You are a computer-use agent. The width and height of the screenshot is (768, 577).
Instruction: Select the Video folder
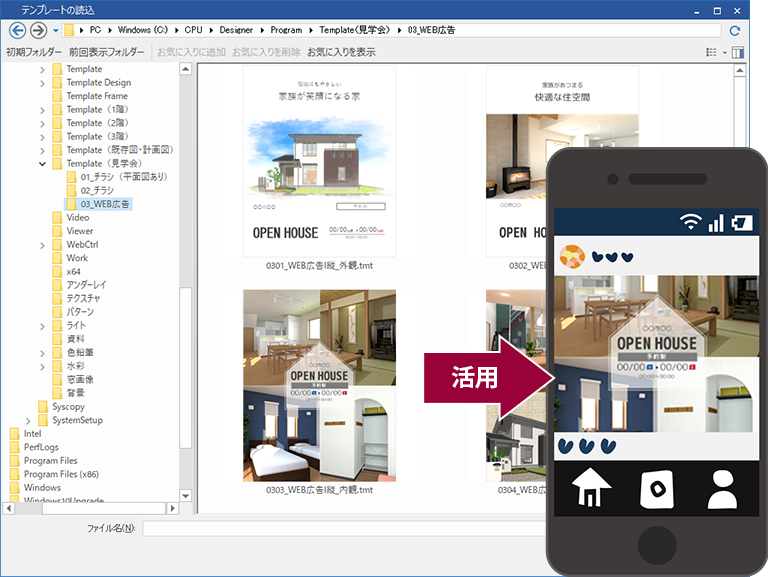[71, 217]
